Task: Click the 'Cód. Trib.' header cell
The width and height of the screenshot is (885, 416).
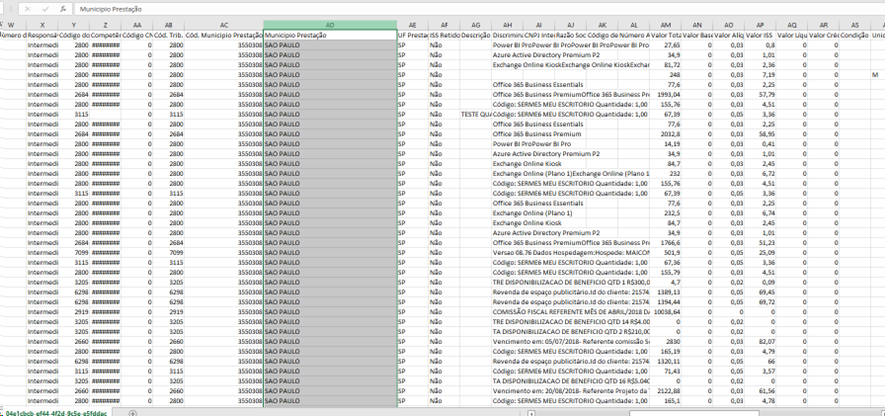Action: pos(169,35)
